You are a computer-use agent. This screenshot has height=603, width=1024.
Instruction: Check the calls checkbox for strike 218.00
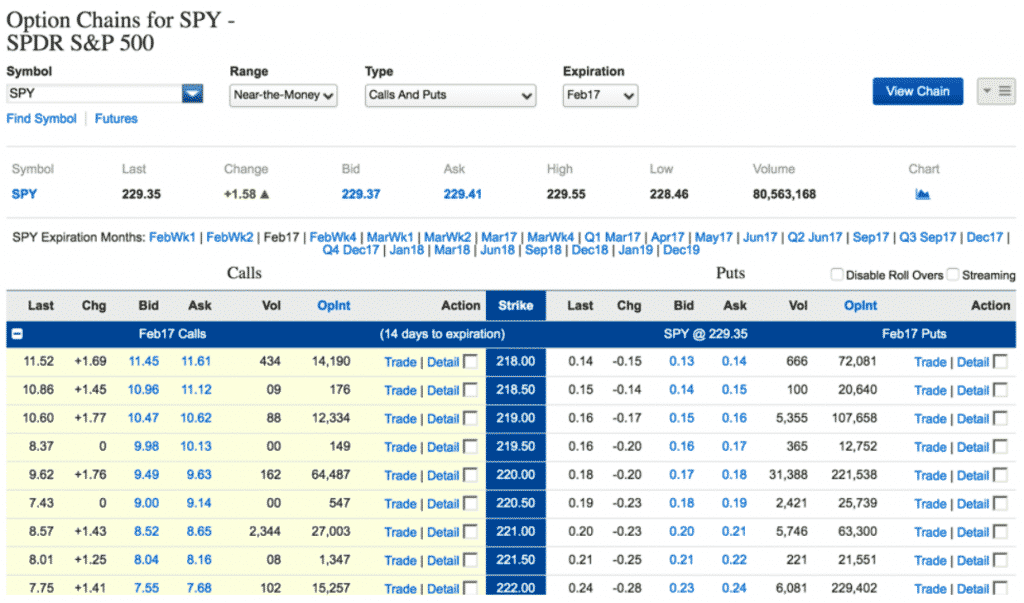[x=470, y=361]
